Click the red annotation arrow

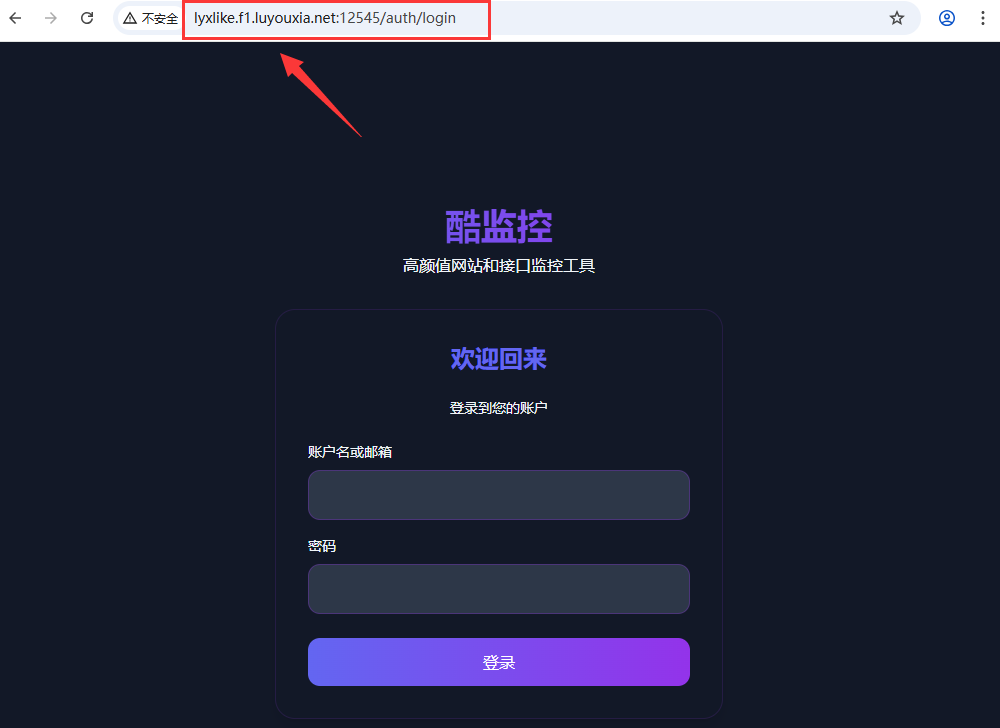[x=320, y=94]
